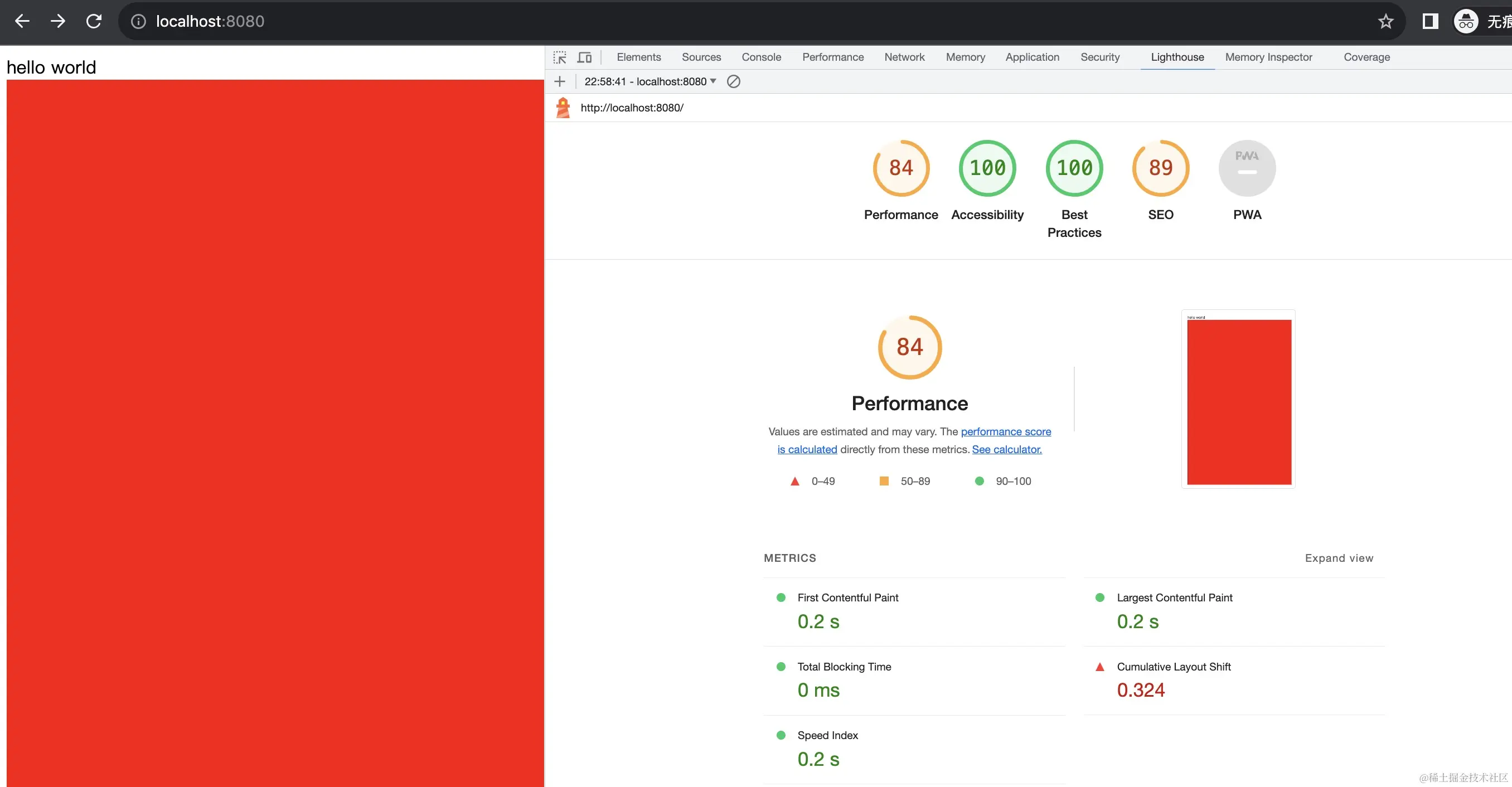Open the browser side panel icon
The width and height of the screenshot is (1512, 787).
[x=1430, y=22]
